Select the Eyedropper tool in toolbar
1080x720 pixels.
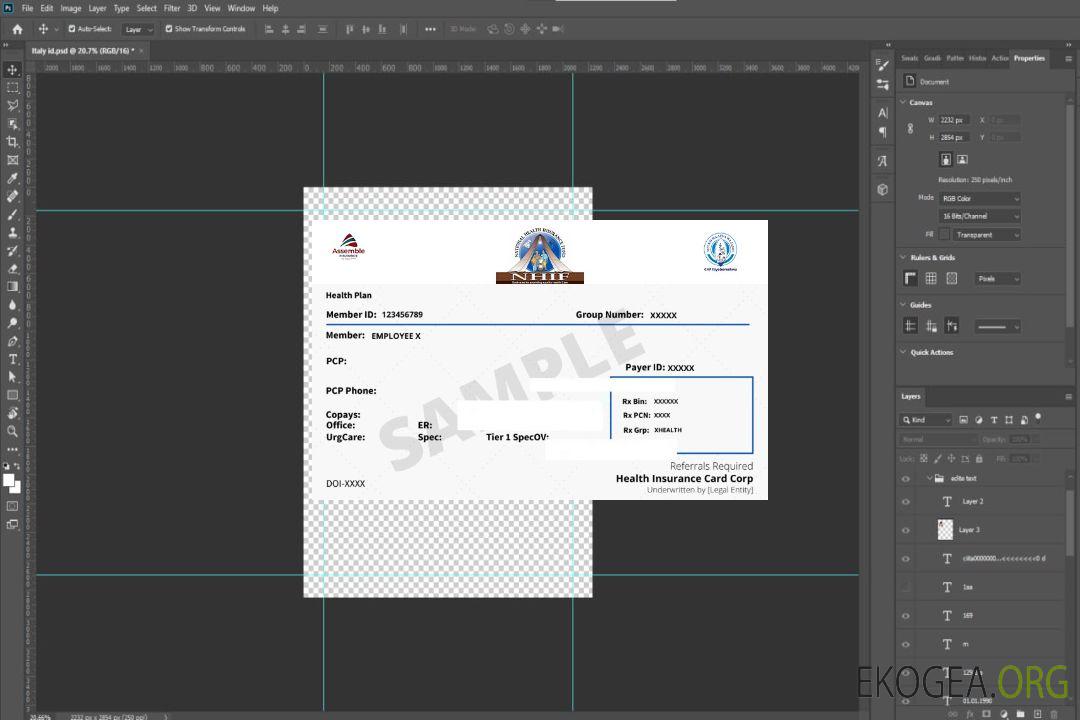pyautogui.click(x=12, y=178)
